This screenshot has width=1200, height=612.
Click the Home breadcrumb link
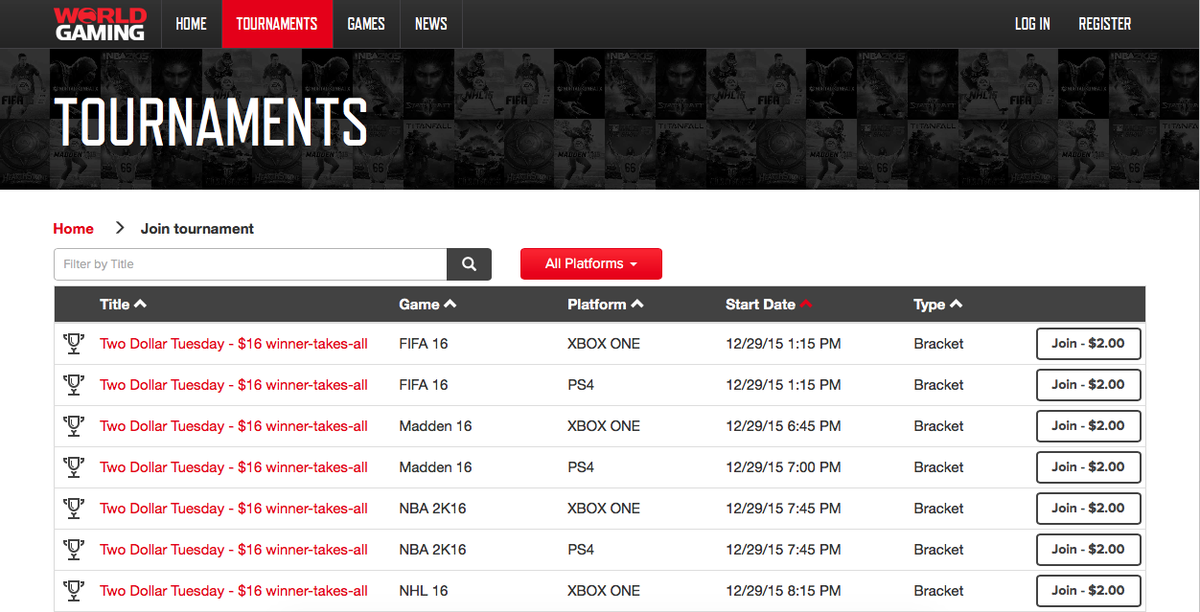click(73, 228)
